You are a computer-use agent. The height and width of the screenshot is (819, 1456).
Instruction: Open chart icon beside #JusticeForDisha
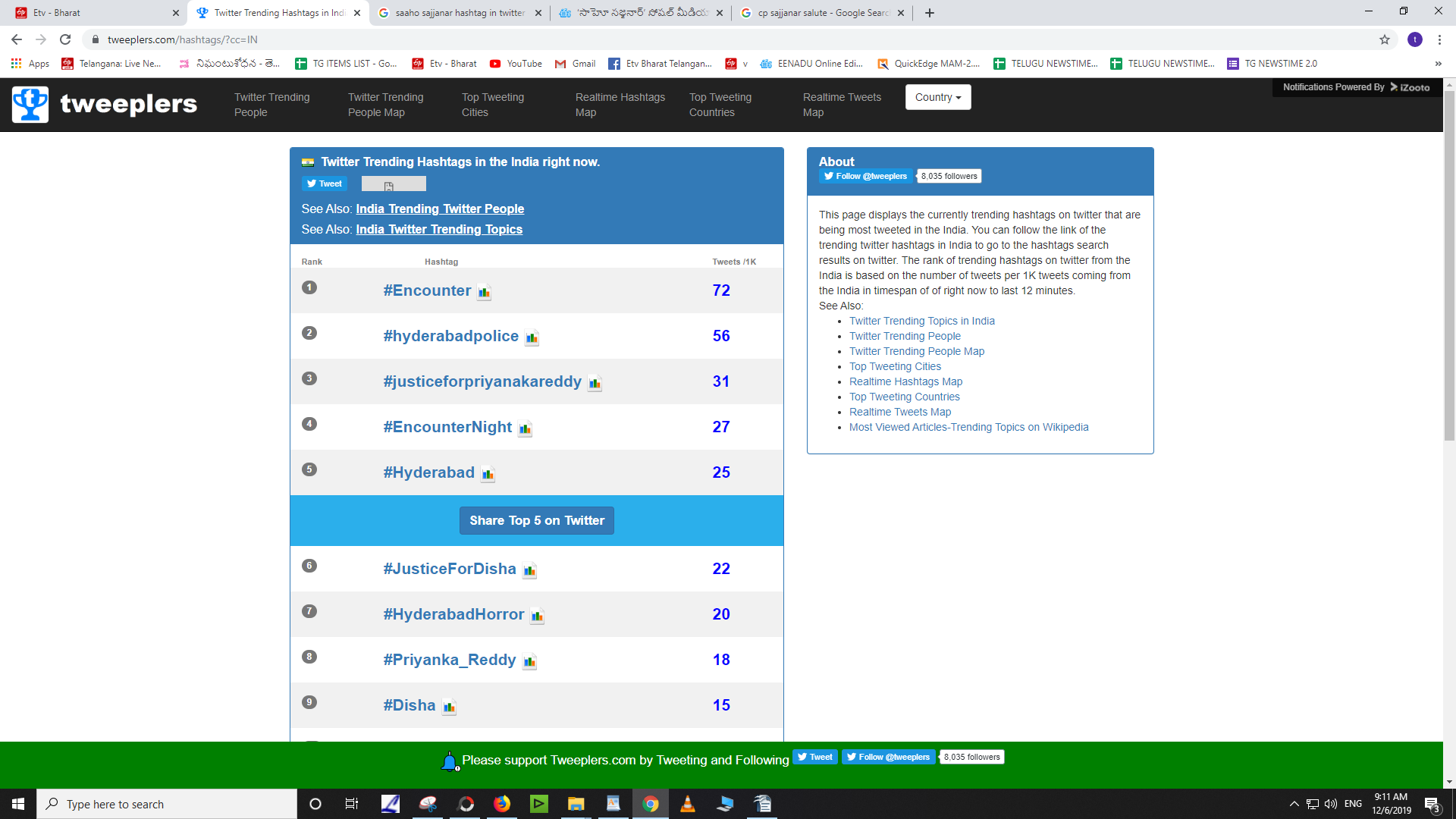point(529,570)
